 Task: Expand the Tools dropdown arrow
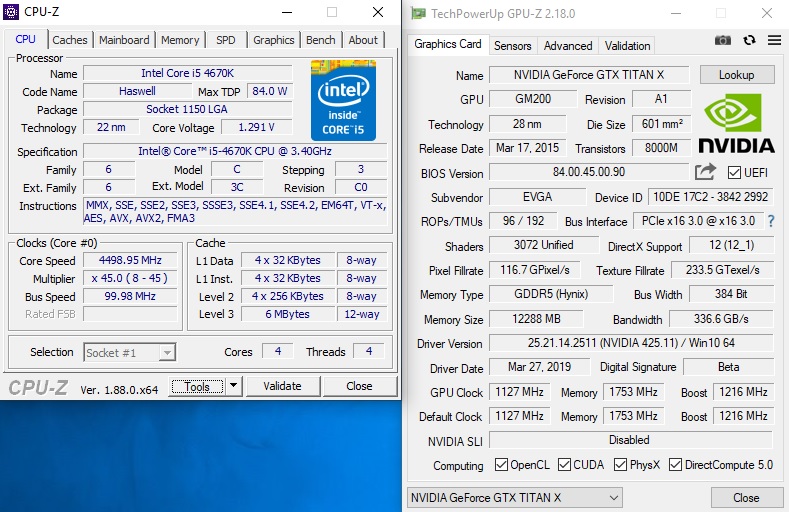233,386
